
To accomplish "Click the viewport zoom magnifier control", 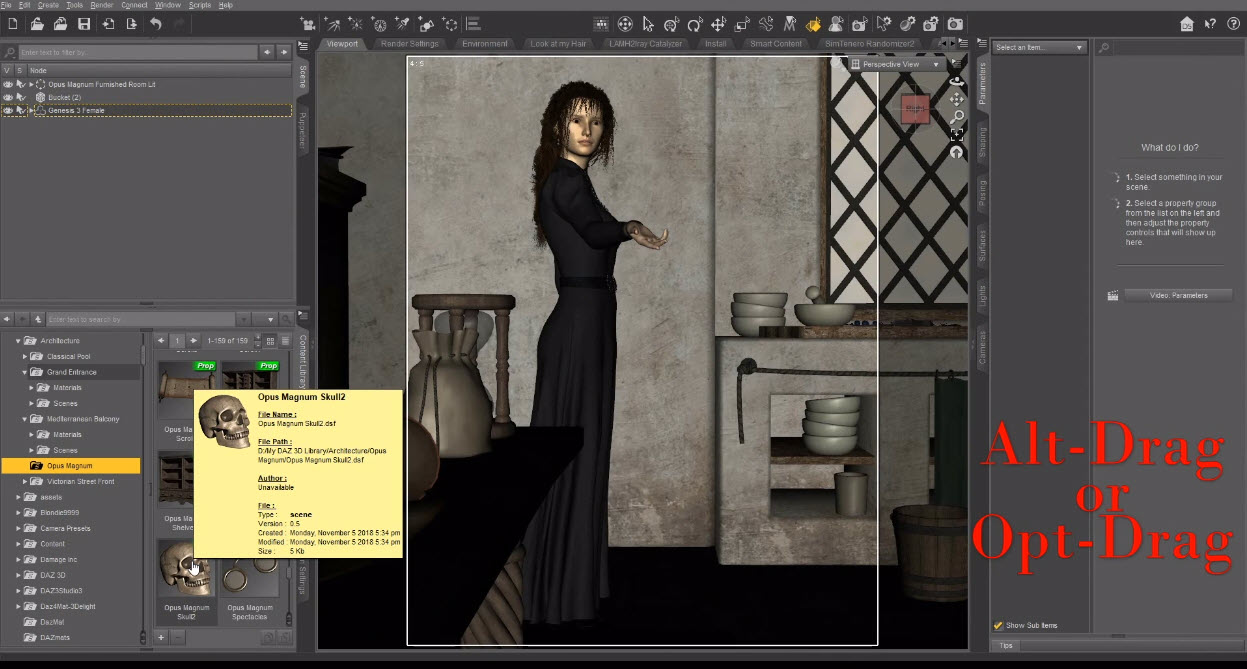I will pyautogui.click(x=957, y=117).
